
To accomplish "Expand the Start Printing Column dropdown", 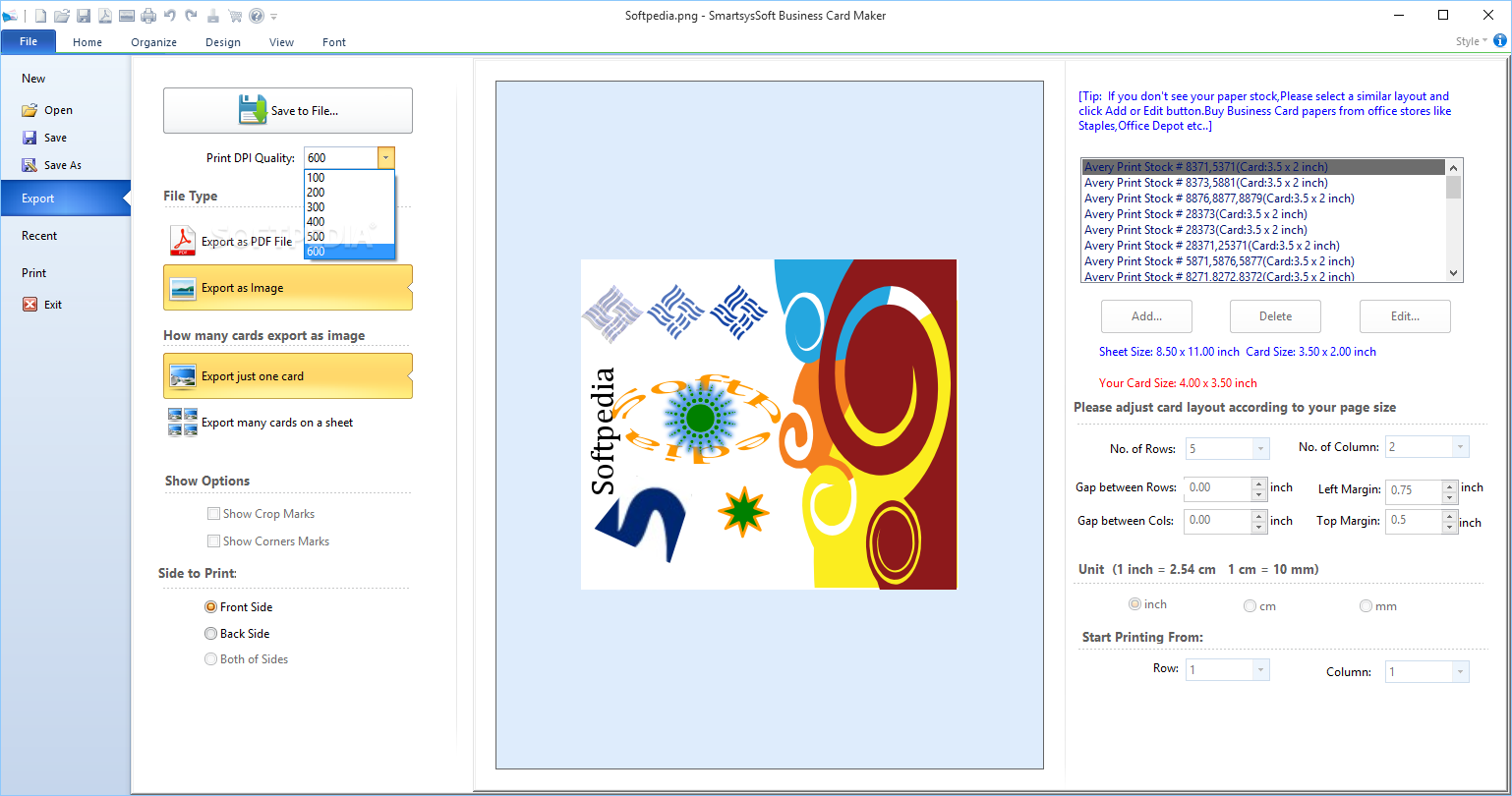I will click(x=1461, y=672).
